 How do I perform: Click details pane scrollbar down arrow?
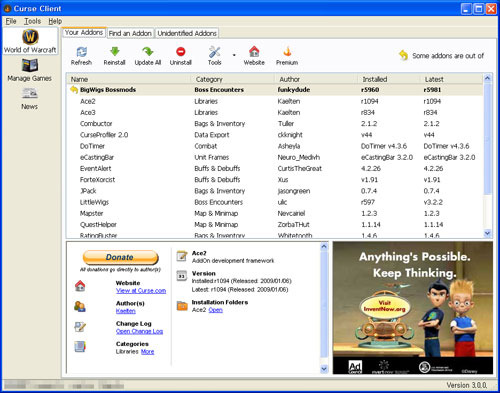coord(324,369)
